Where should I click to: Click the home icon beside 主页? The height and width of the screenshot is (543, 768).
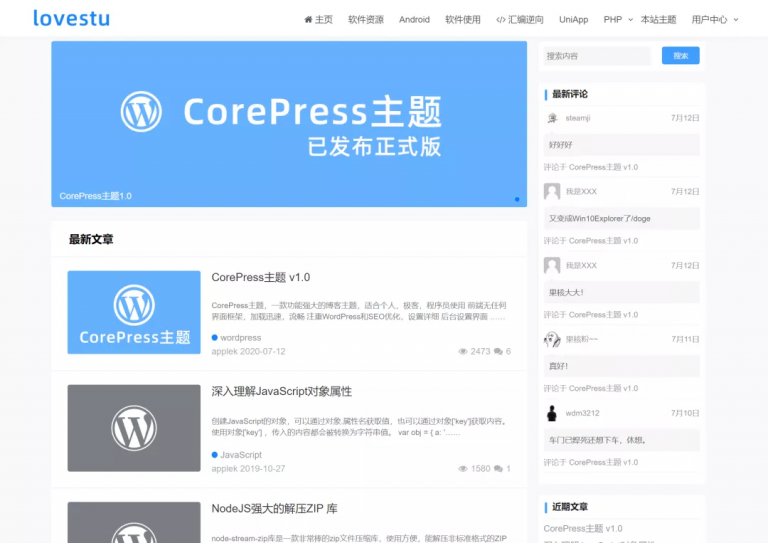[309, 19]
